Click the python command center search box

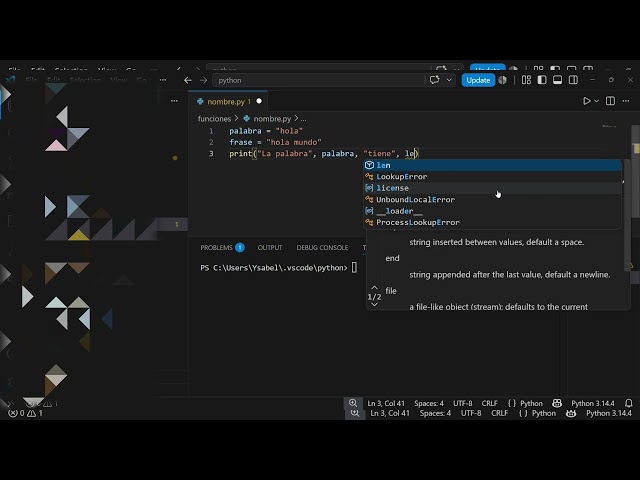click(318, 80)
